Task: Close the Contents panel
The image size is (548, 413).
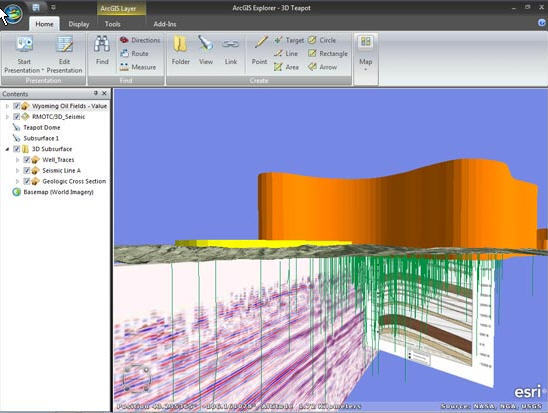Action: (x=104, y=93)
